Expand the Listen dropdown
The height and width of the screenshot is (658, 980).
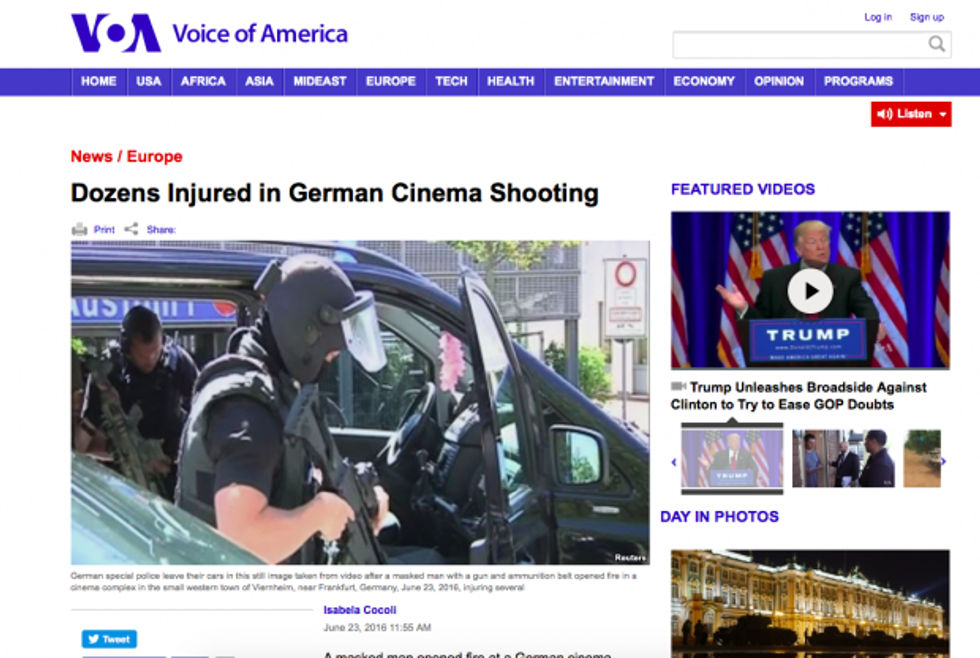click(943, 114)
